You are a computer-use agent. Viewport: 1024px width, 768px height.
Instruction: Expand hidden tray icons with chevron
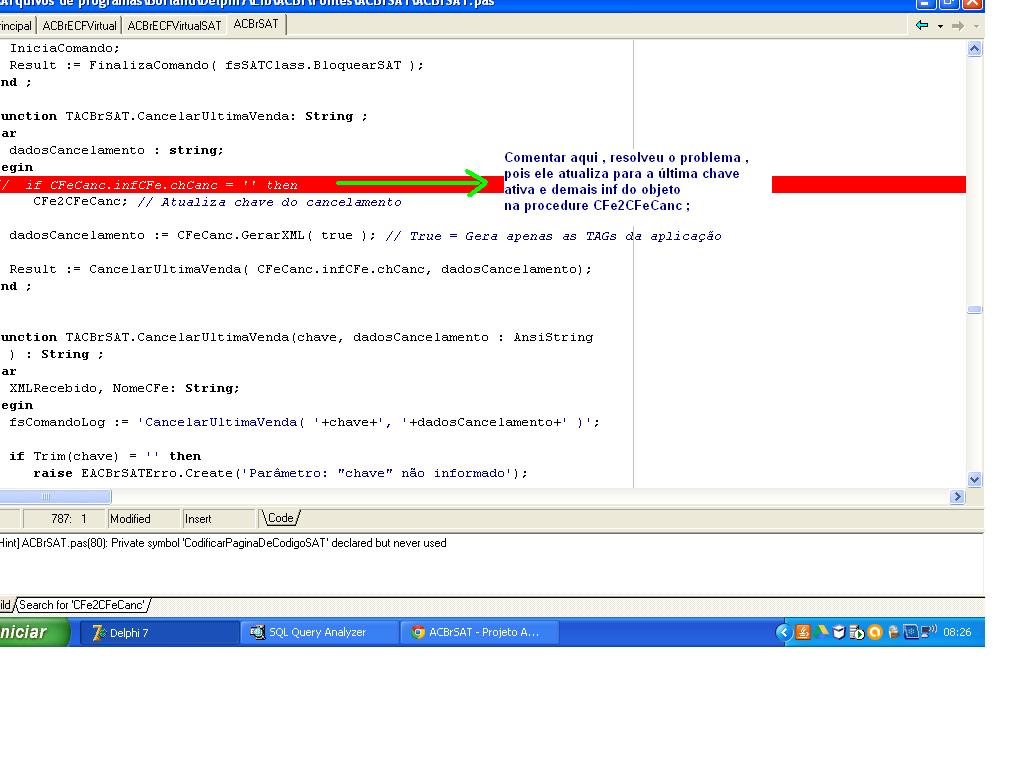click(x=783, y=632)
